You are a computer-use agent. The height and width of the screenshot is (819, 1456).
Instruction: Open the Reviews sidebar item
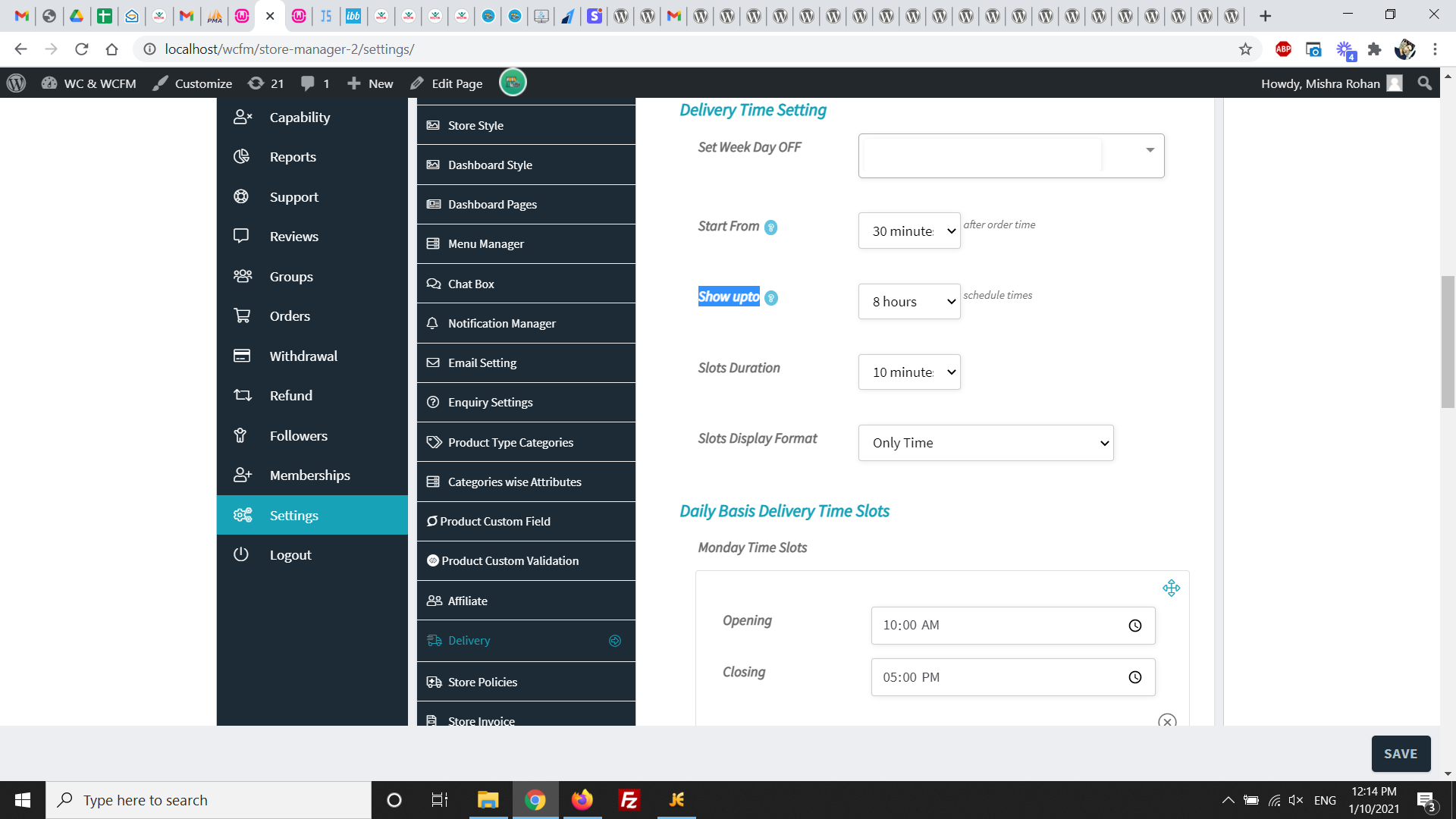pos(312,237)
